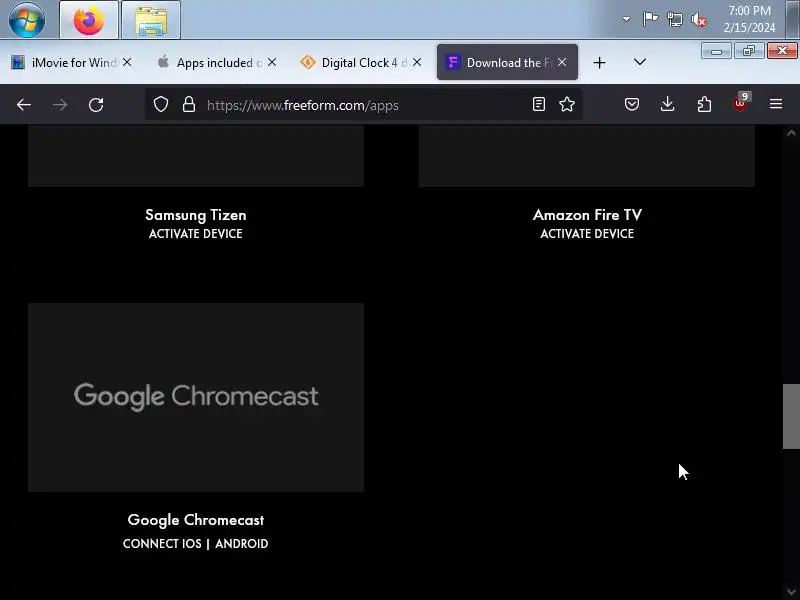
Task: Open network status tray icon
Action: tap(674, 19)
